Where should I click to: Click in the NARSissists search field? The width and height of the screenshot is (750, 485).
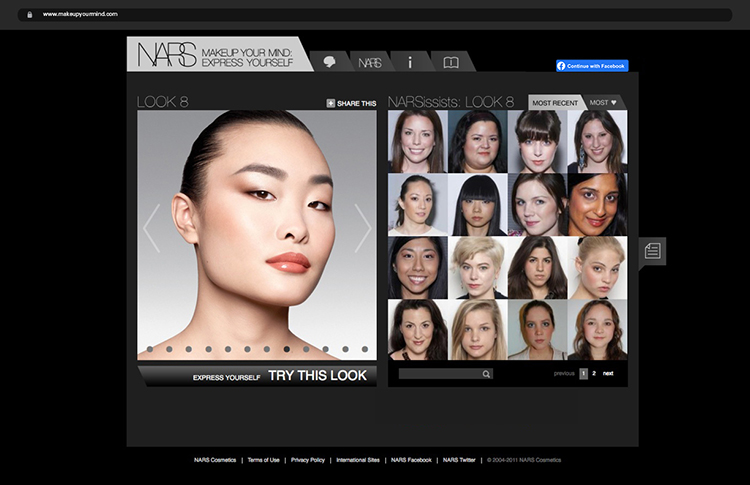pos(439,374)
